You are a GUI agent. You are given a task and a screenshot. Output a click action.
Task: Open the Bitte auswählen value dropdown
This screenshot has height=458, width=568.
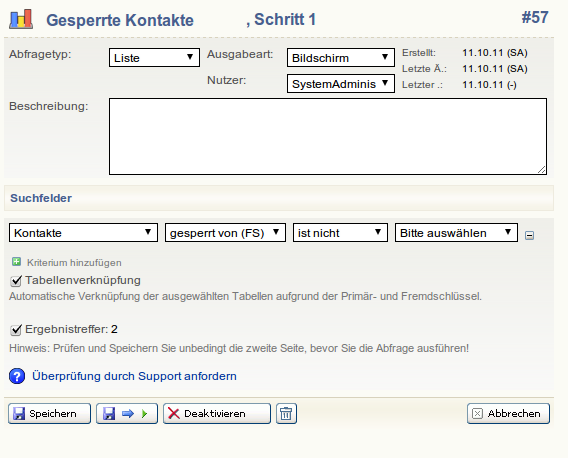pyautogui.click(x=456, y=233)
